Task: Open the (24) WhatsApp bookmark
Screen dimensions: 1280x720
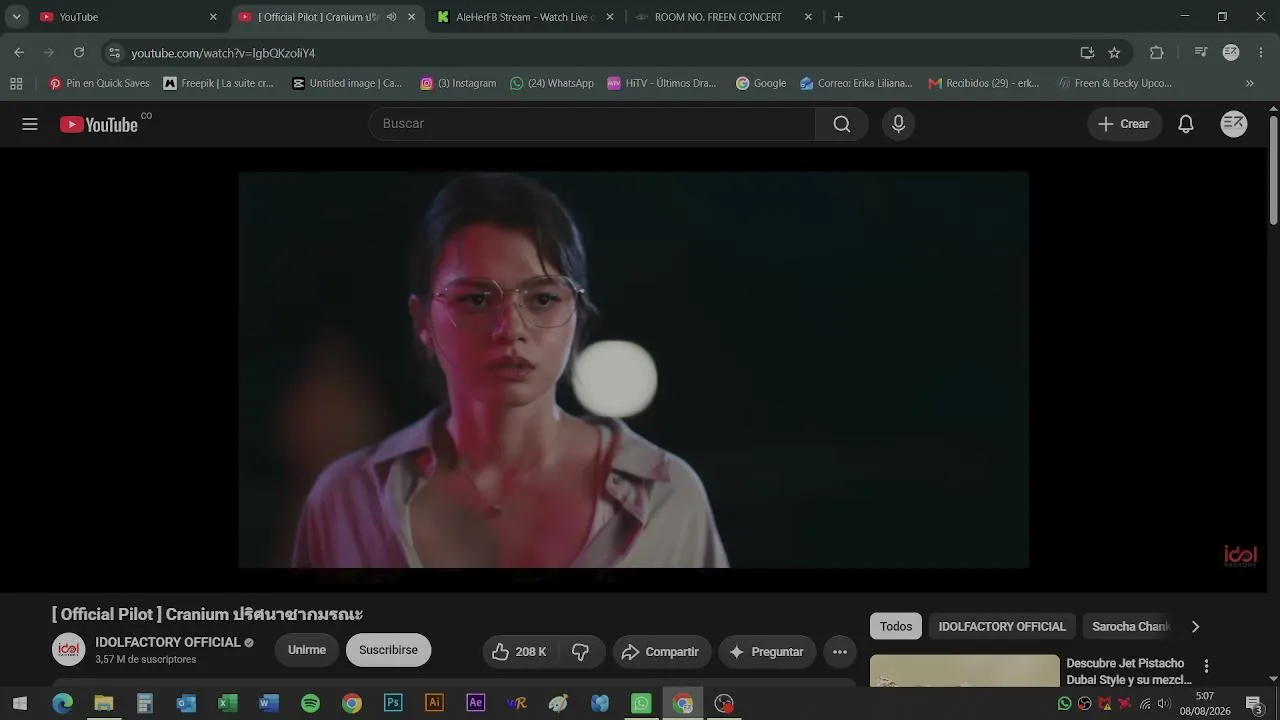Action: pos(552,83)
